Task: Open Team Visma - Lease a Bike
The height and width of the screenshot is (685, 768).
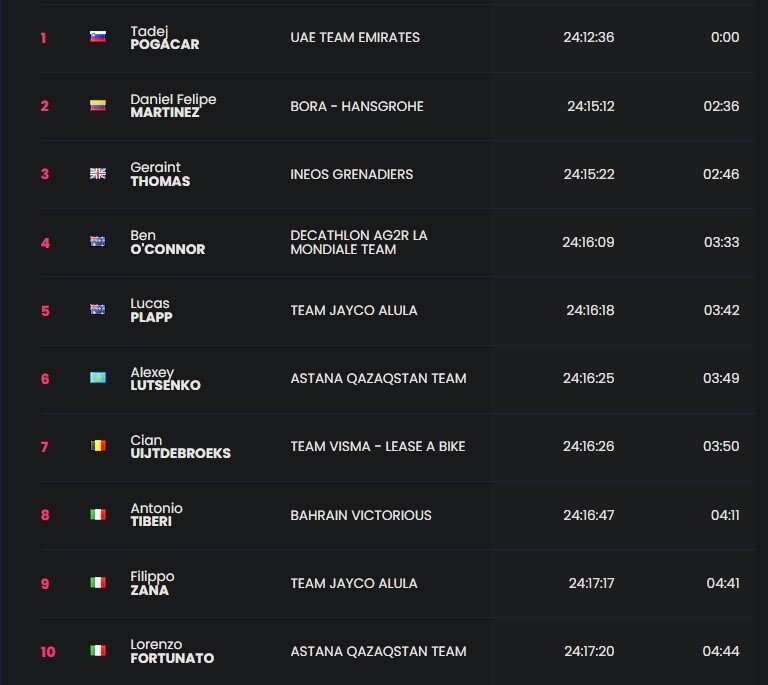Action: (377, 447)
